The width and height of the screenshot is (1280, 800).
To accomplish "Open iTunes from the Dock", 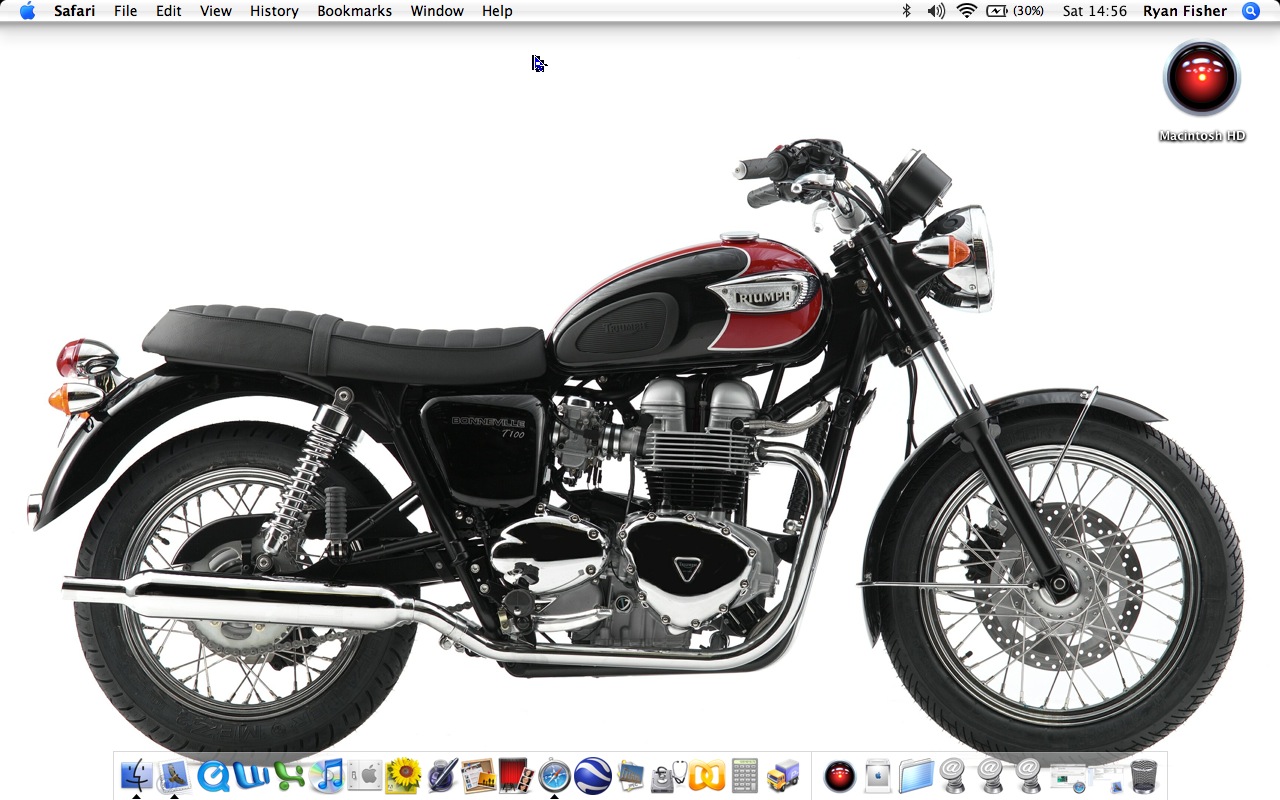I will click(327, 776).
